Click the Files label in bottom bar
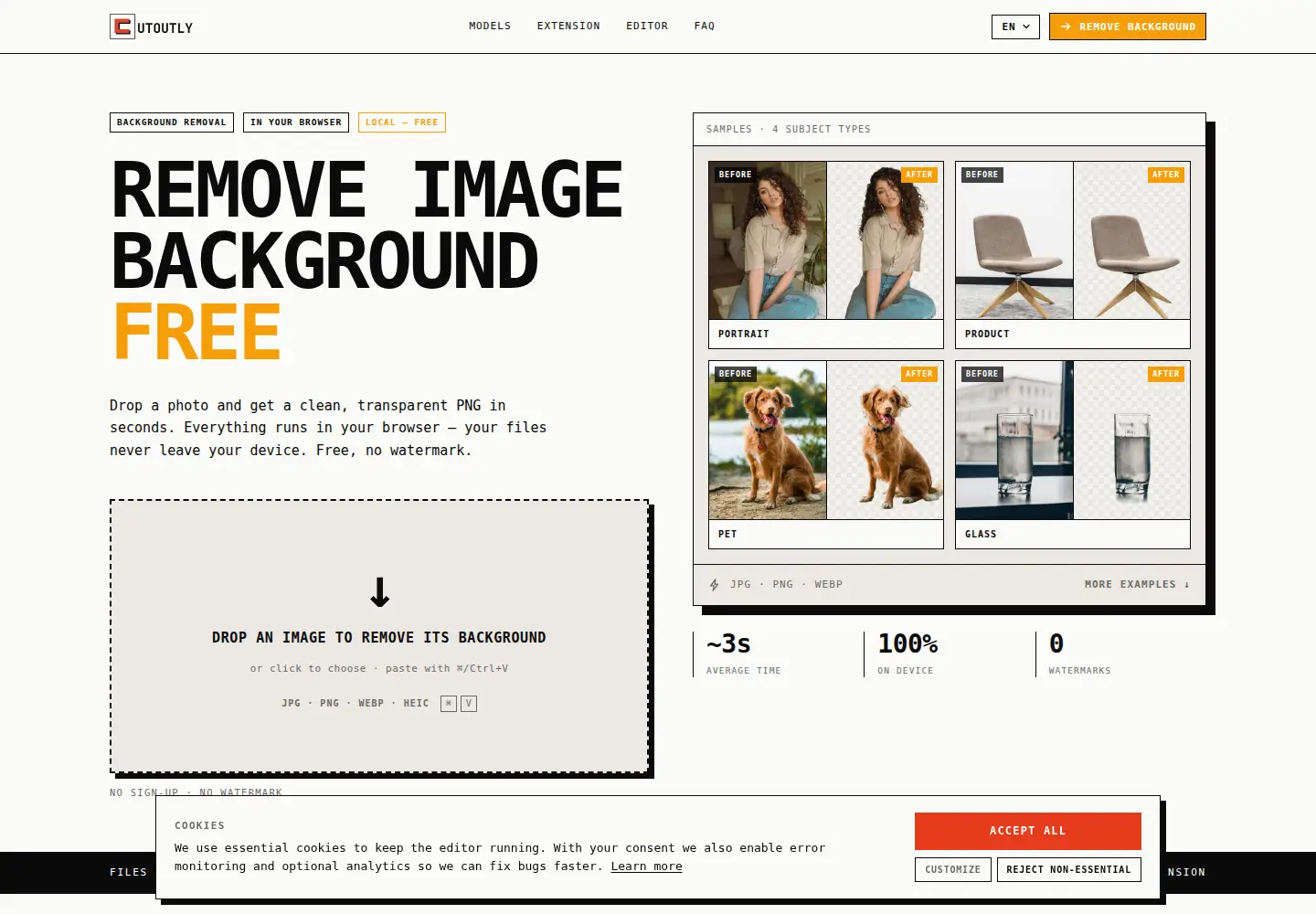The image size is (1316, 914). [x=129, y=872]
